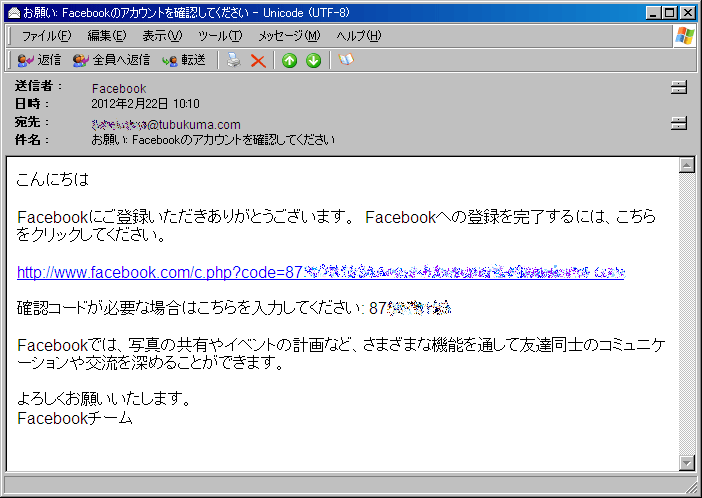Maximize the message window
This screenshot has height=498, width=702.
(670, 13)
